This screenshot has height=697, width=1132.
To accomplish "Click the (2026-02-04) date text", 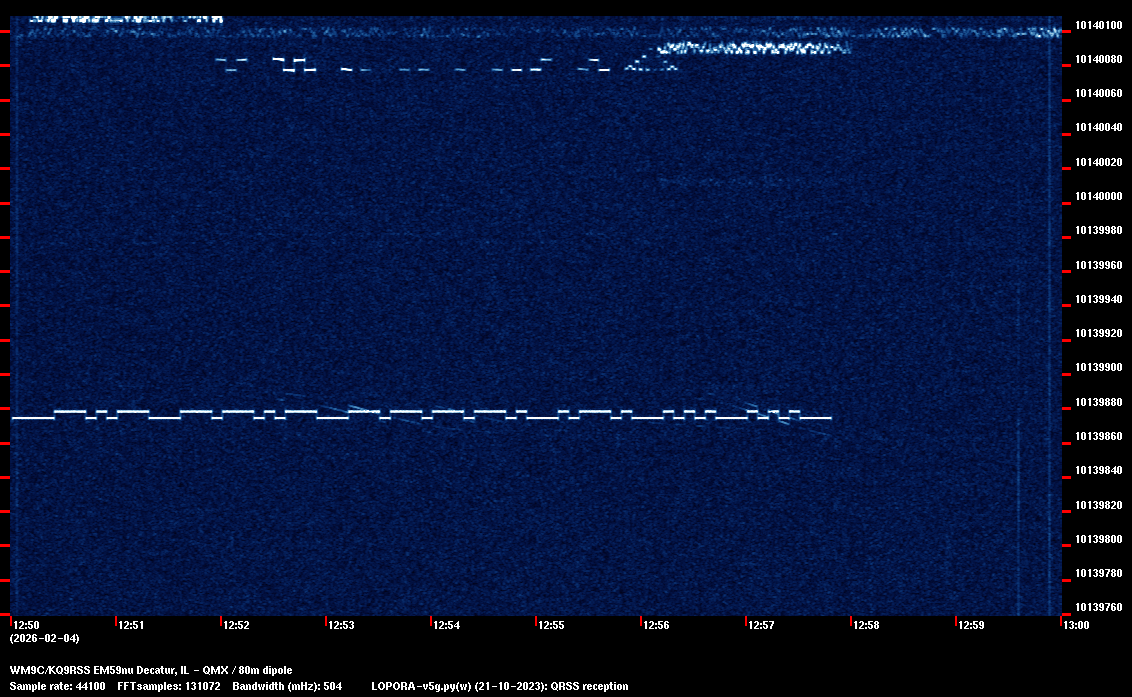I will coord(44,638).
